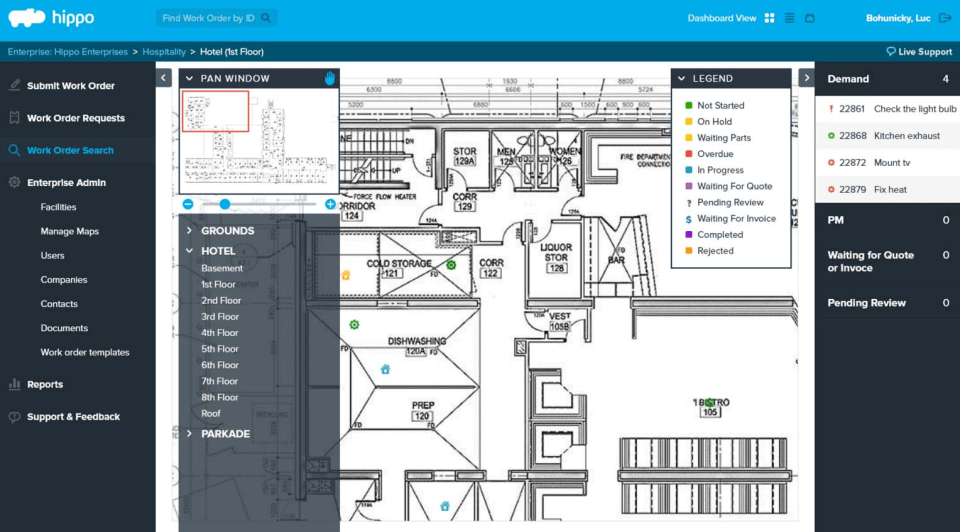Zoom in with the plus button
Image resolution: width=960 pixels, height=532 pixels.
[x=331, y=204]
